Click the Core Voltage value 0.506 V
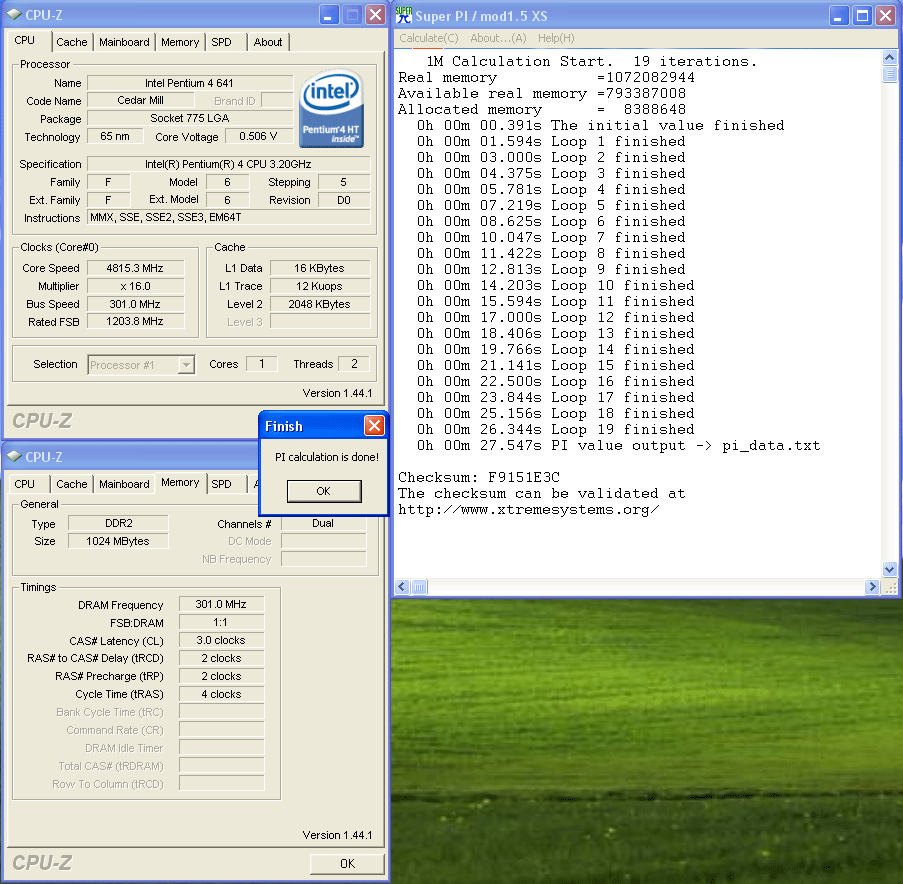Viewport: 903px width, 884px height. tap(258, 136)
